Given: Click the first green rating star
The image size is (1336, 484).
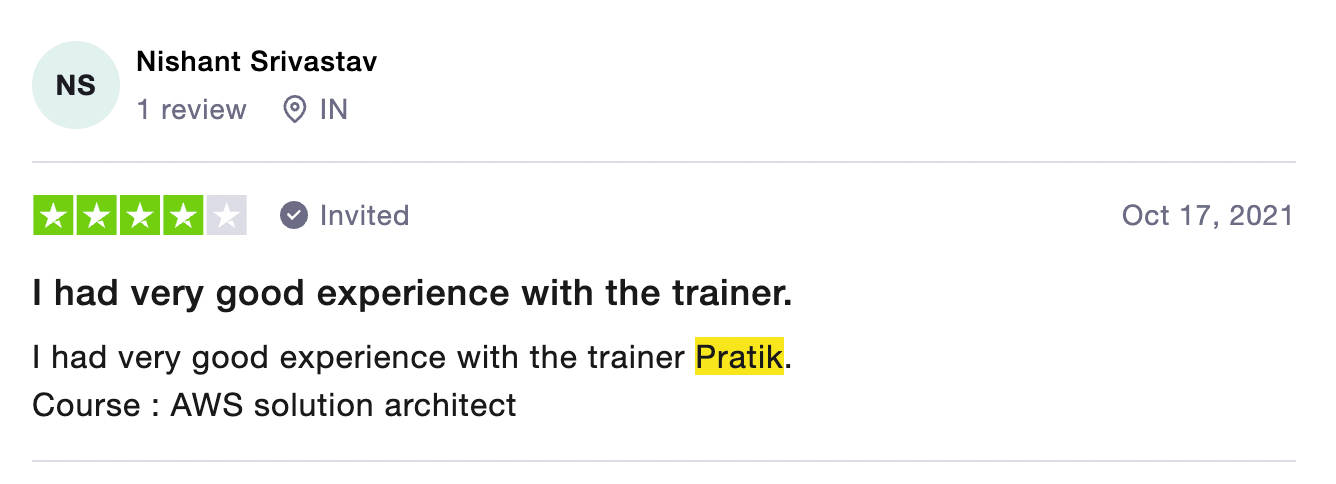Looking at the screenshot, I should [x=54, y=216].
